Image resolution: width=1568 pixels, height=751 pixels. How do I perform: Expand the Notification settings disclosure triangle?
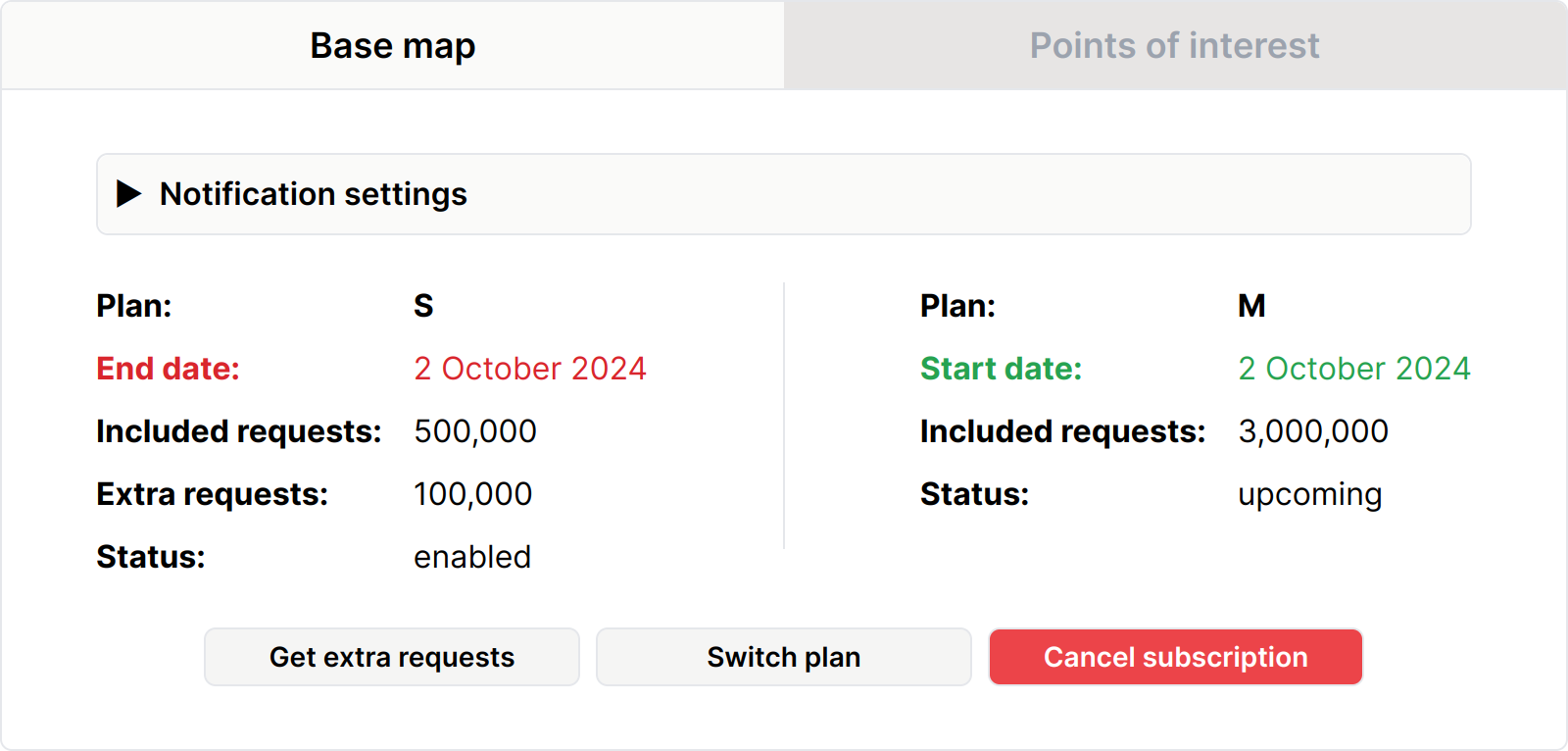[128, 194]
